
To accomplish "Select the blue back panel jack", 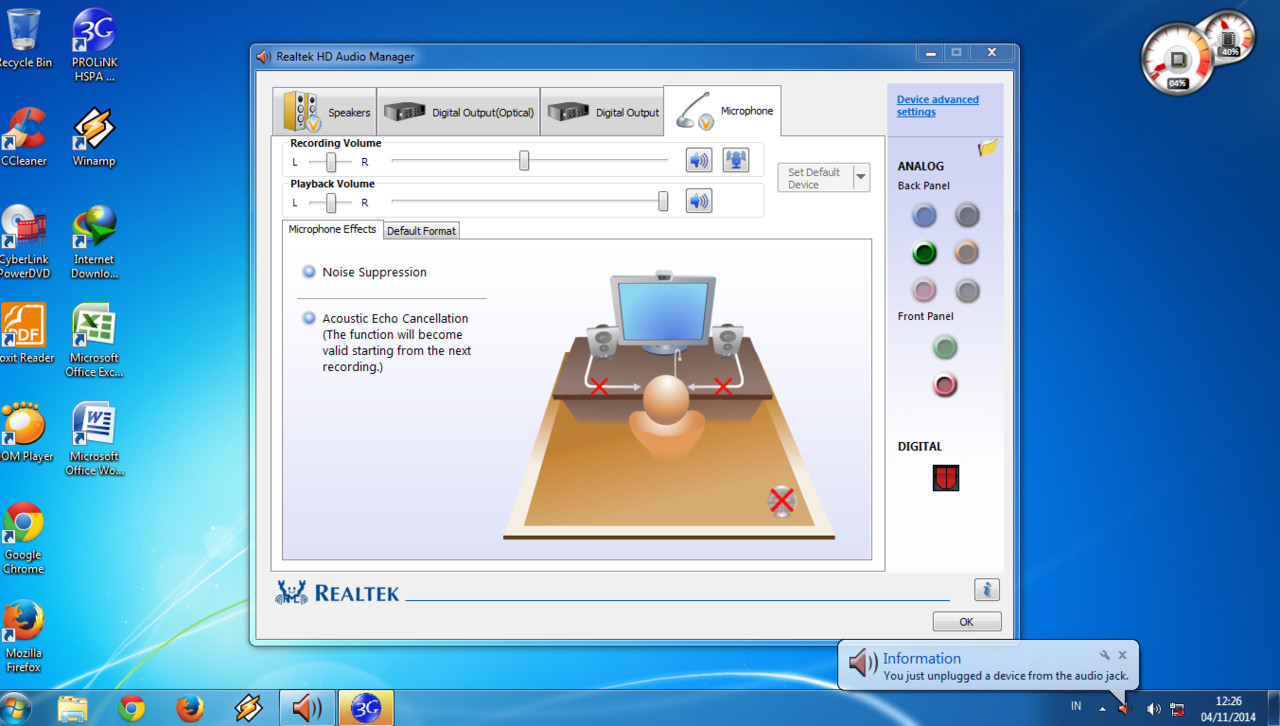I will click(x=924, y=215).
